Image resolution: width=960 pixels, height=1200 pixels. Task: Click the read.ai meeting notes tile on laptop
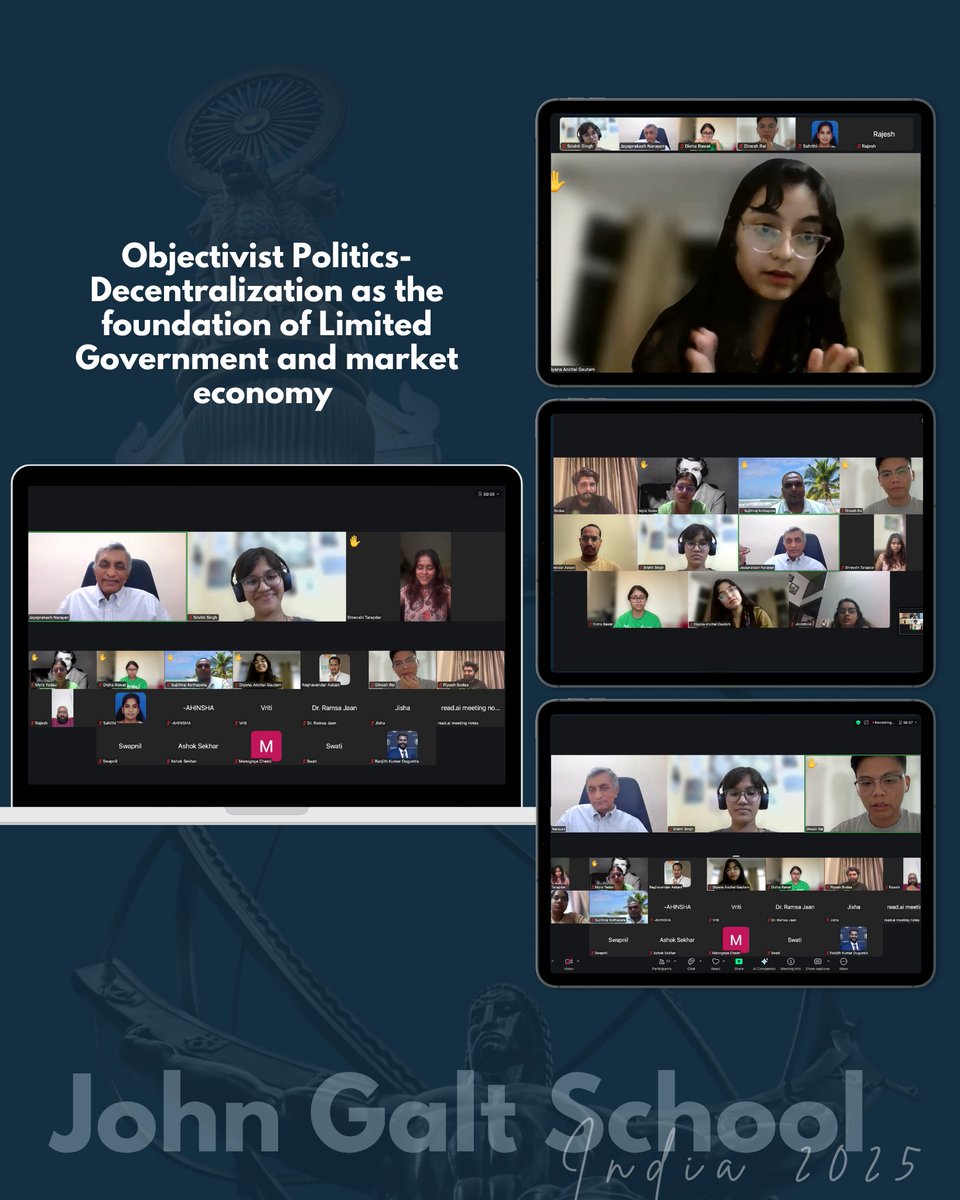pos(470,708)
